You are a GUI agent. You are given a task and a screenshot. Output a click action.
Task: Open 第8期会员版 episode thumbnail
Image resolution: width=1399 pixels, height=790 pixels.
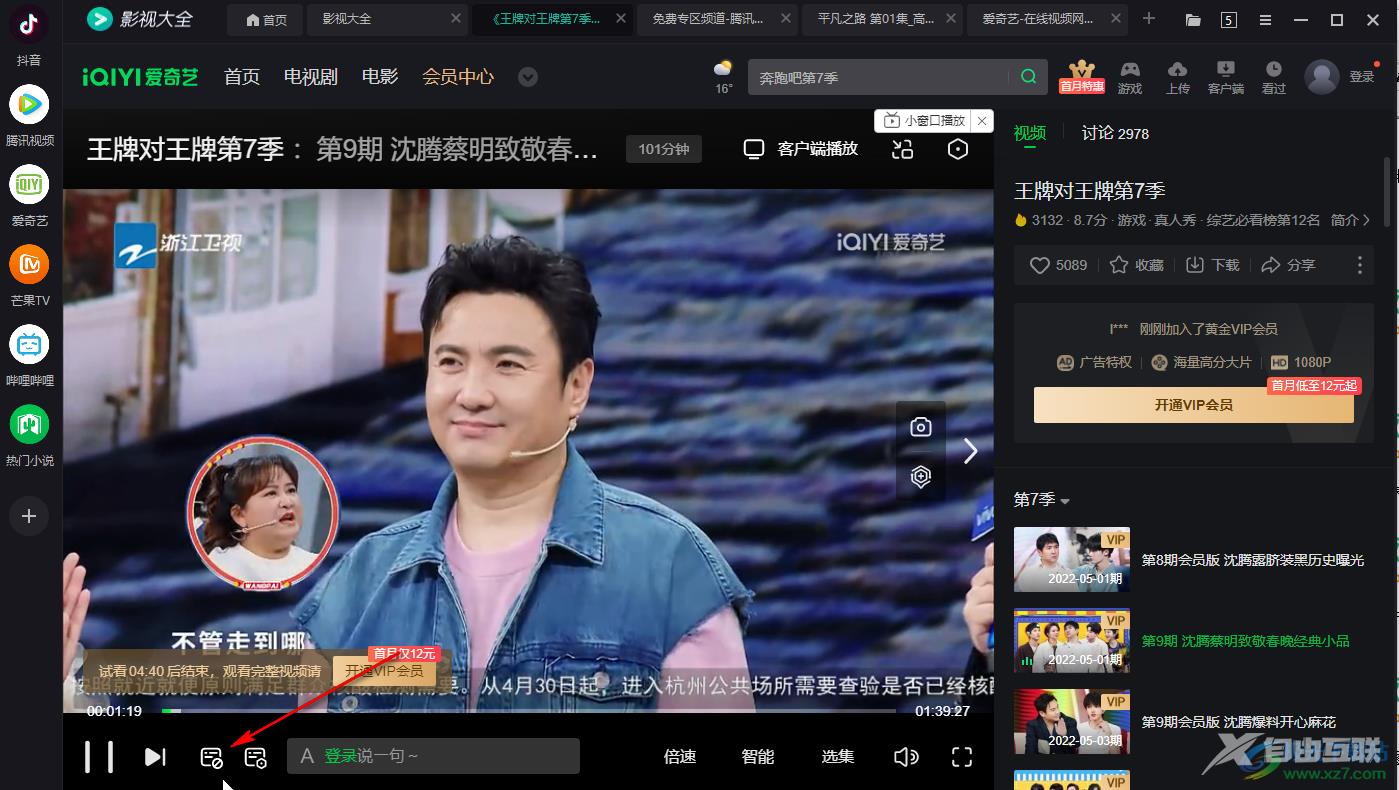click(1072, 560)
